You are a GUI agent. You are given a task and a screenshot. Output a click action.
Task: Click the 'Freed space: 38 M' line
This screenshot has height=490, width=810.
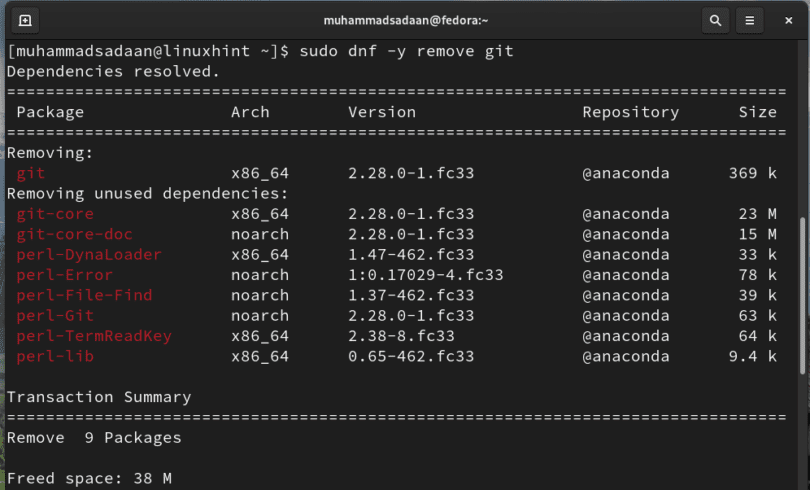89,478
